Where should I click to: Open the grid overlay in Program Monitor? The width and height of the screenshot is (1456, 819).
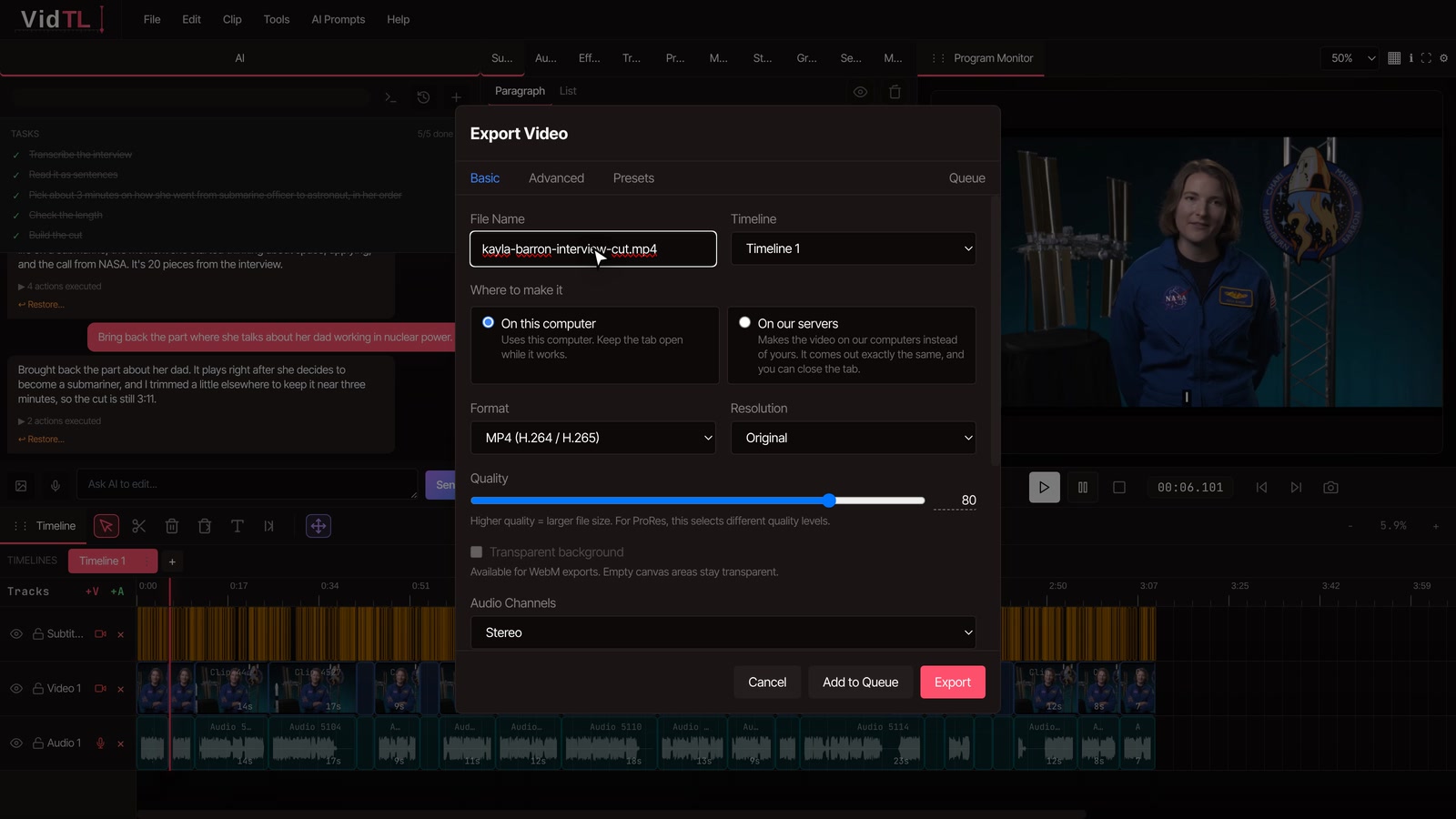pos(1394,58)
